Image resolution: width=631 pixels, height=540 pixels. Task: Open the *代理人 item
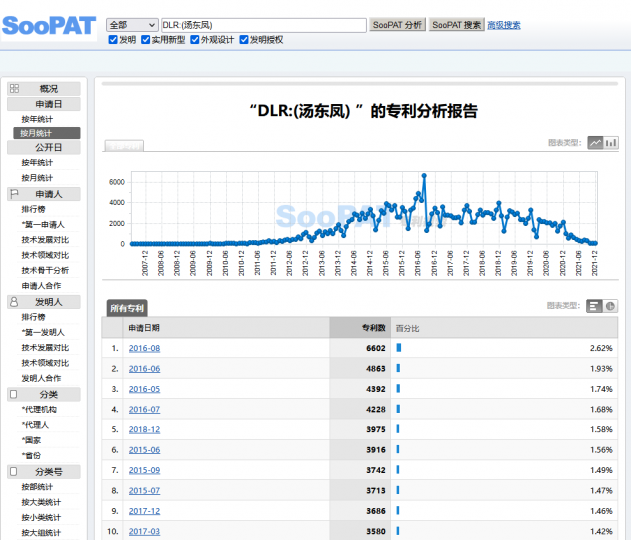coord(35,425)
